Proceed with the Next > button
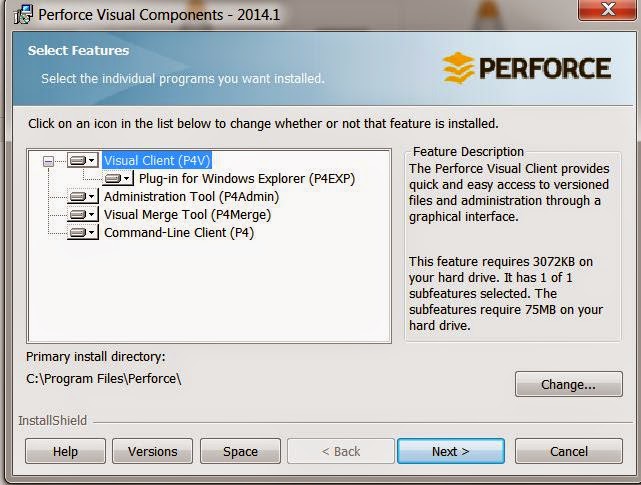 451,451
